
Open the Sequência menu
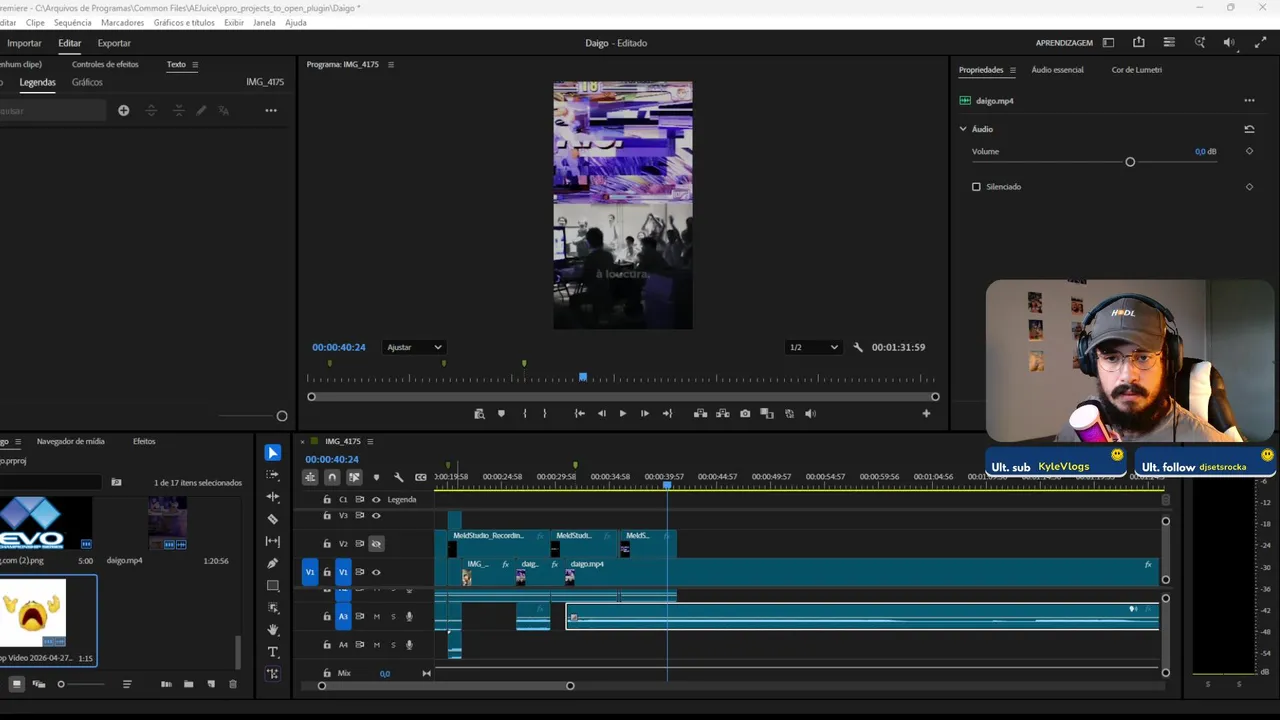tap(72, 22)
